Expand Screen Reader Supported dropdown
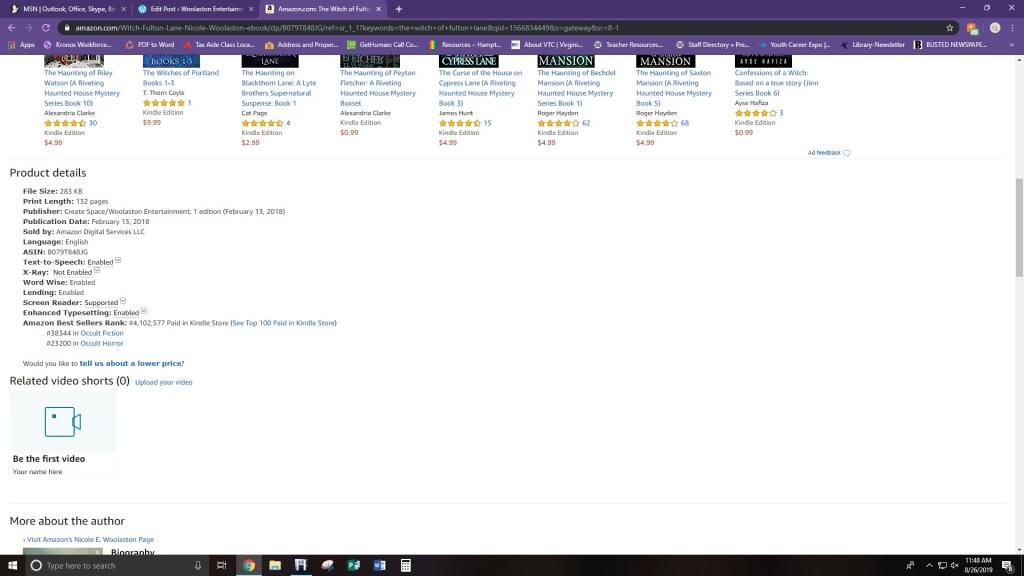Image resolution: width=1024 pixels, height=576 pixels. [123, 300]
